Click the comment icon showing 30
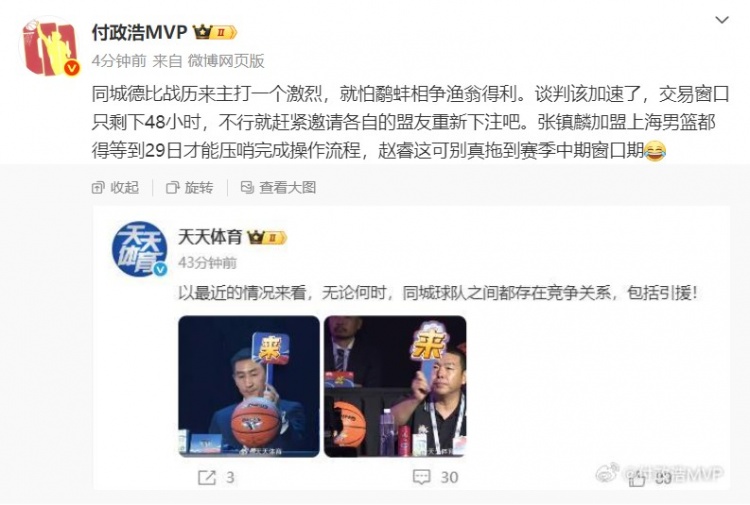 [x=421, y=477]
